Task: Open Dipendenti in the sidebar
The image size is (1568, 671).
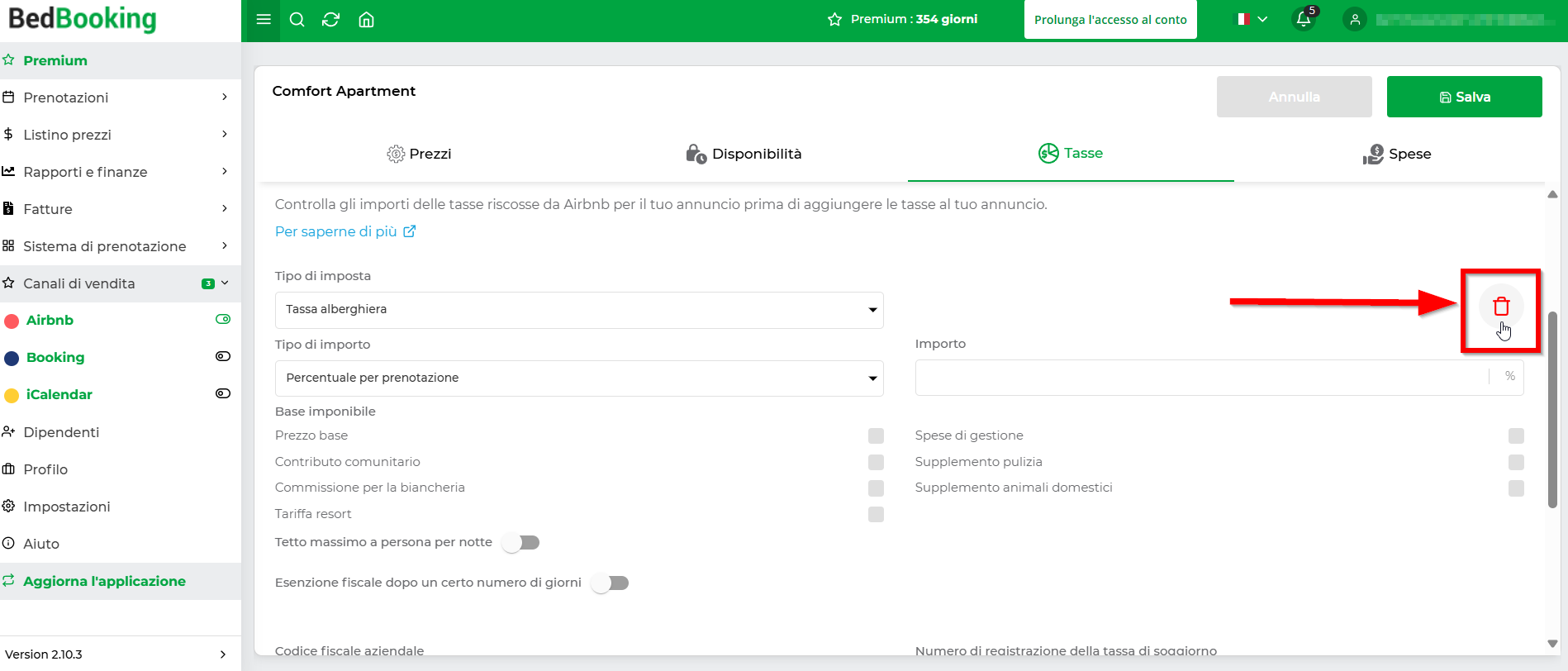Action: [61, 432]
